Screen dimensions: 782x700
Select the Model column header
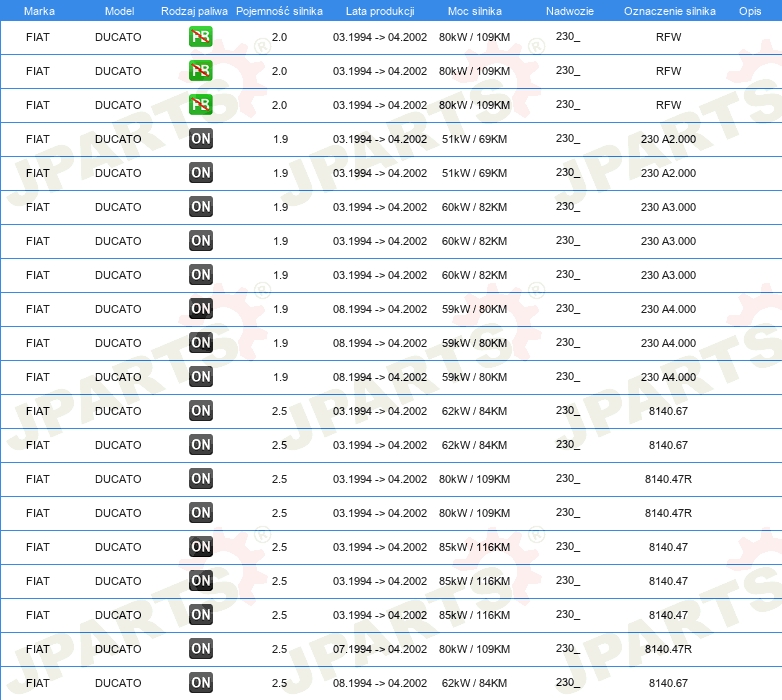119,11
